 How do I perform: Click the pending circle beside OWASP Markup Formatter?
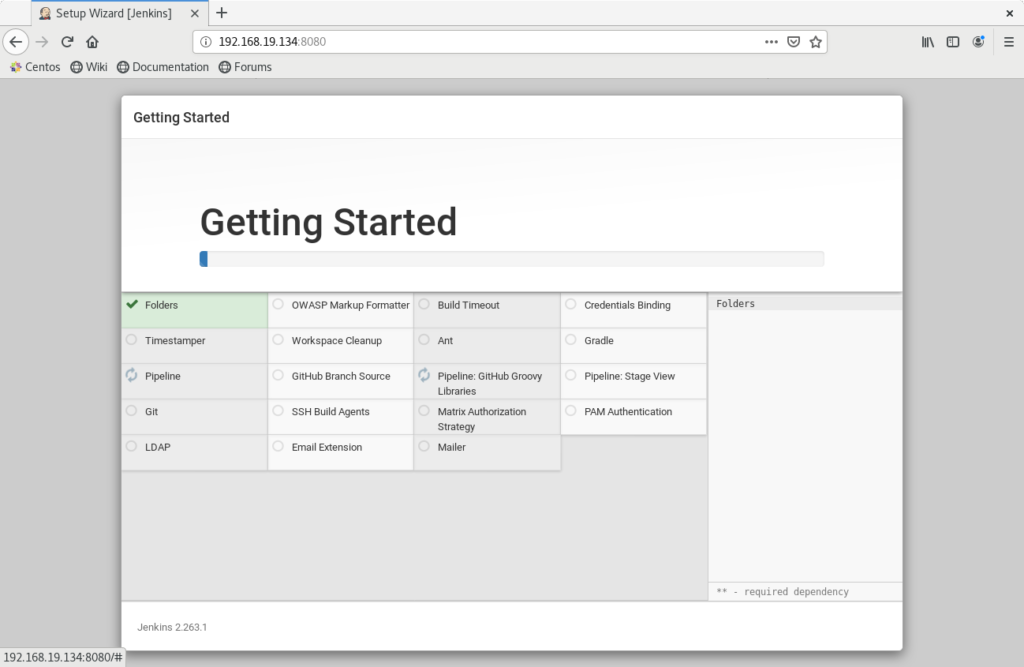point(278,304)
